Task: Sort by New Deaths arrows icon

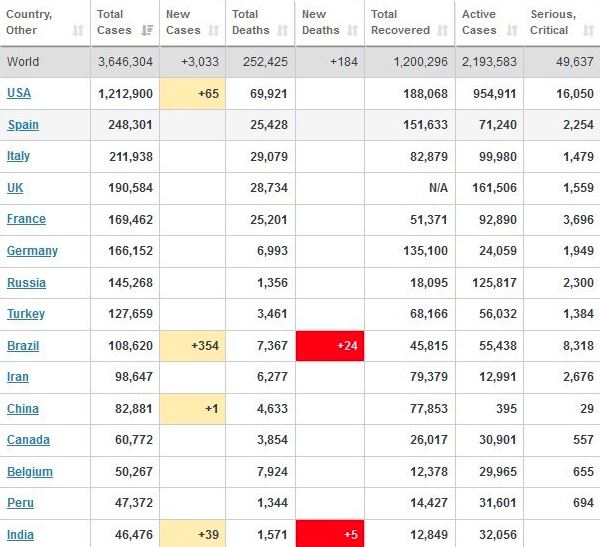Action: click(352, 30)
